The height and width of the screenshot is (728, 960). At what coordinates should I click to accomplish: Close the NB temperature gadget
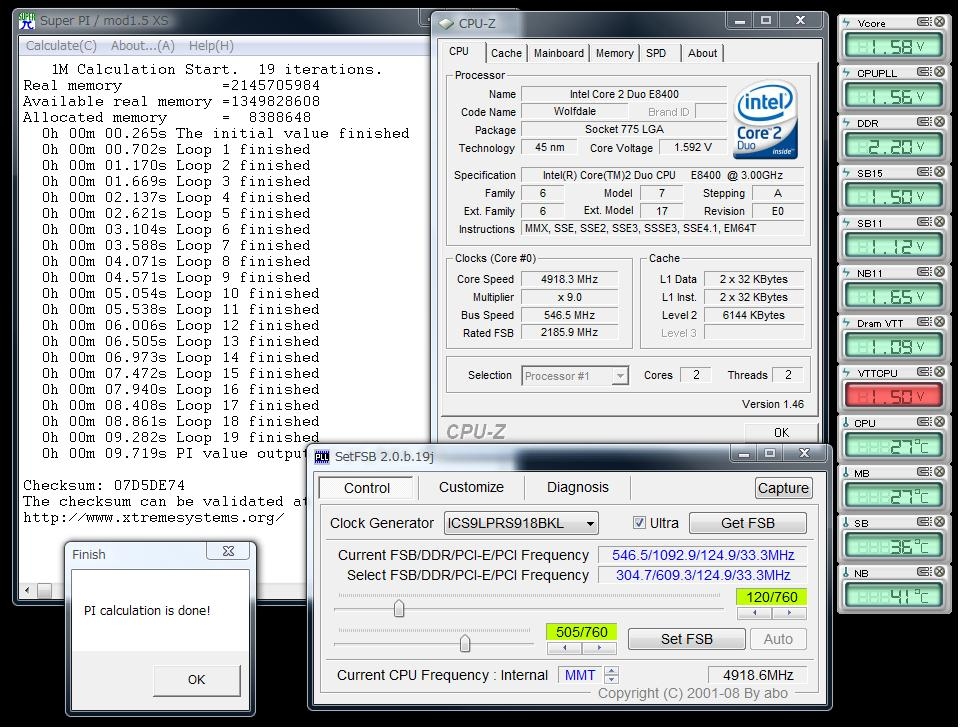point(939,572)
